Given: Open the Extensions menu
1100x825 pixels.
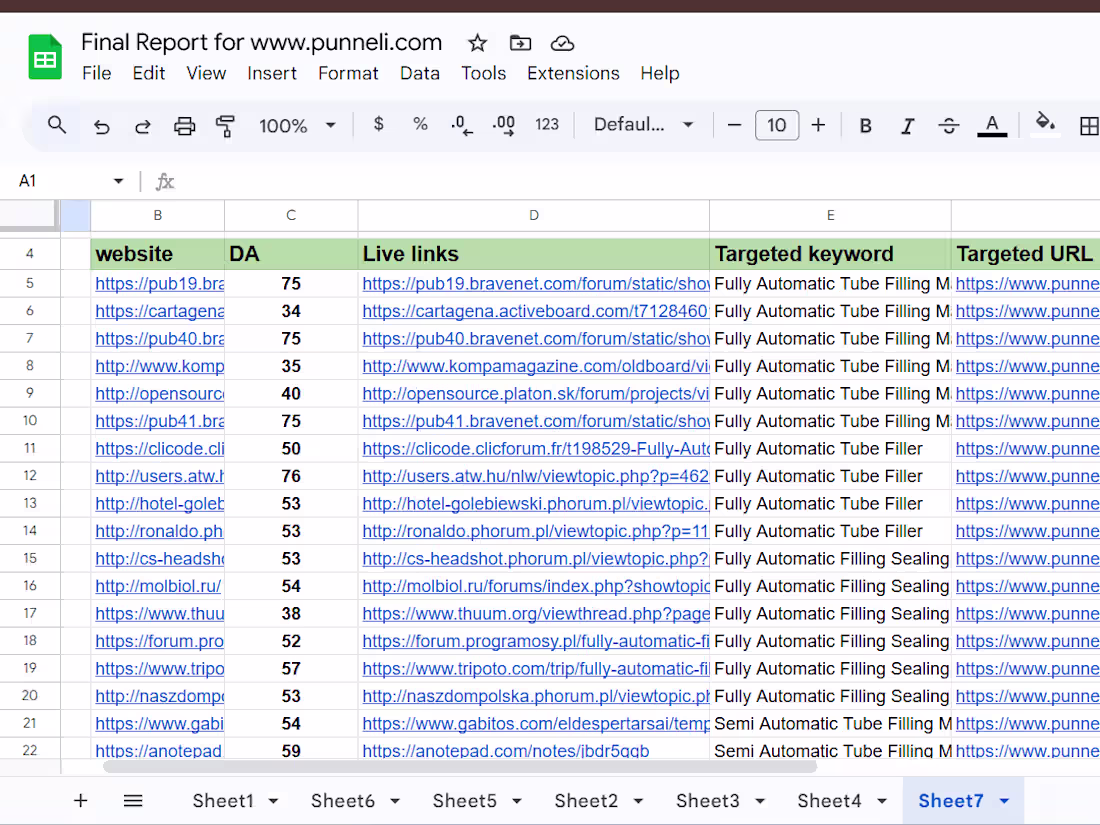Looking at the screenshot, I should 573,73.
